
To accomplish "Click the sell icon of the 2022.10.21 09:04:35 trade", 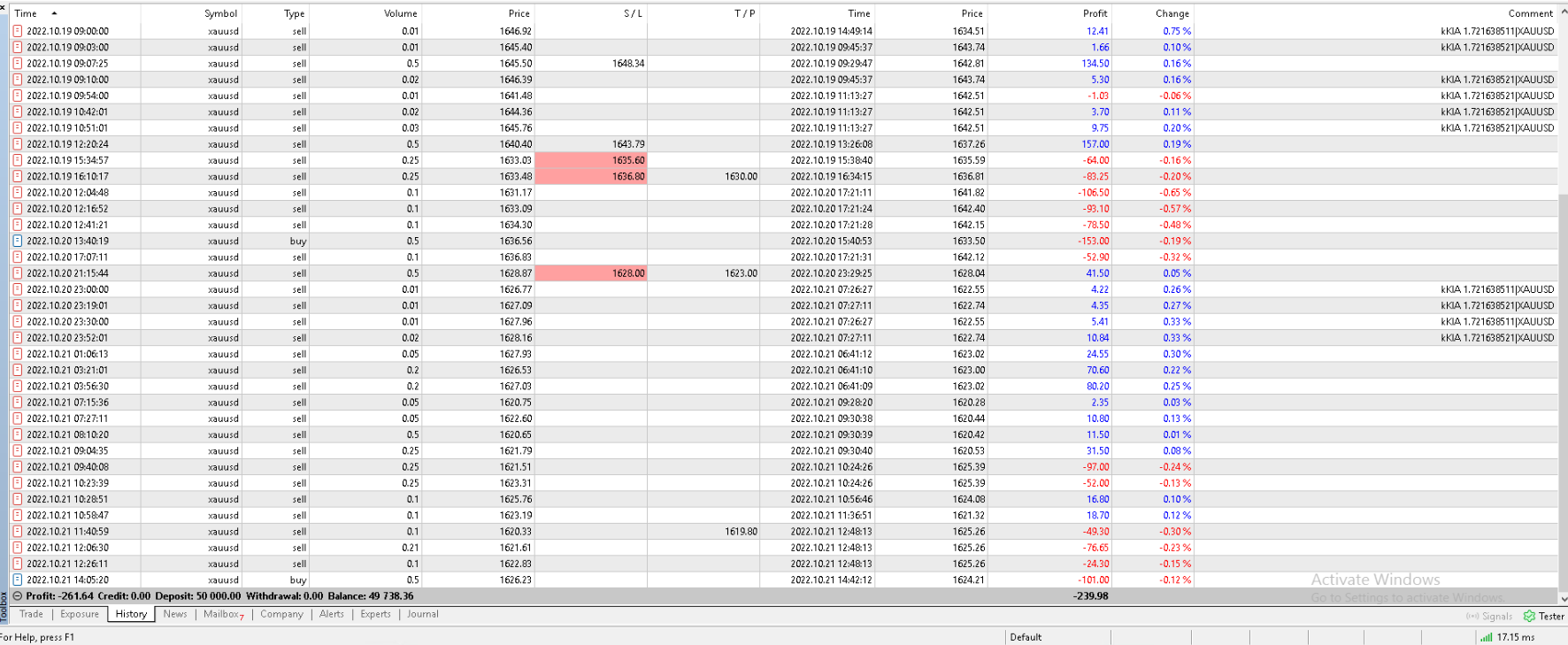I will [17, 451].
